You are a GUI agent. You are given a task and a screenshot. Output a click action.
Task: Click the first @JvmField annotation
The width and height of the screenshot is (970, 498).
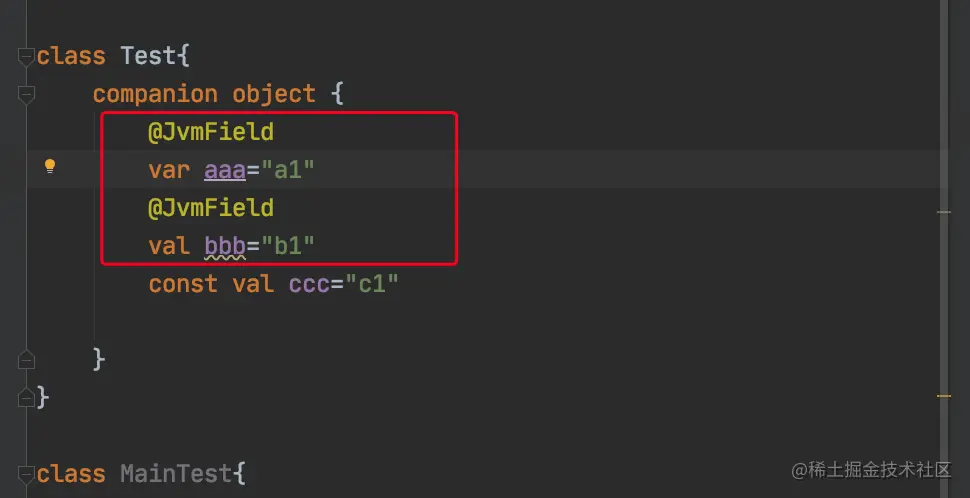click(210, 132)
